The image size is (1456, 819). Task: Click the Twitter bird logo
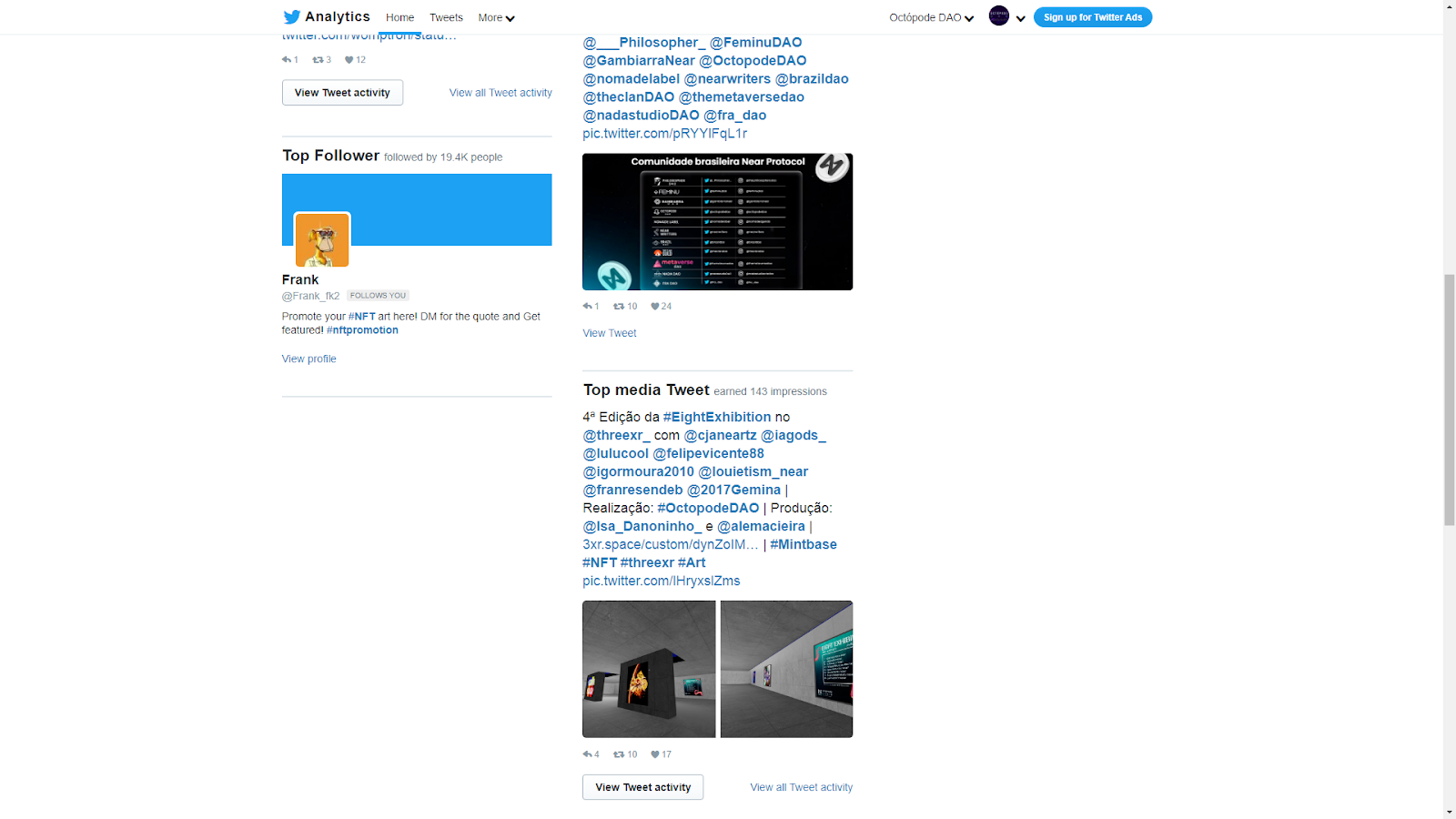point(291,16)
